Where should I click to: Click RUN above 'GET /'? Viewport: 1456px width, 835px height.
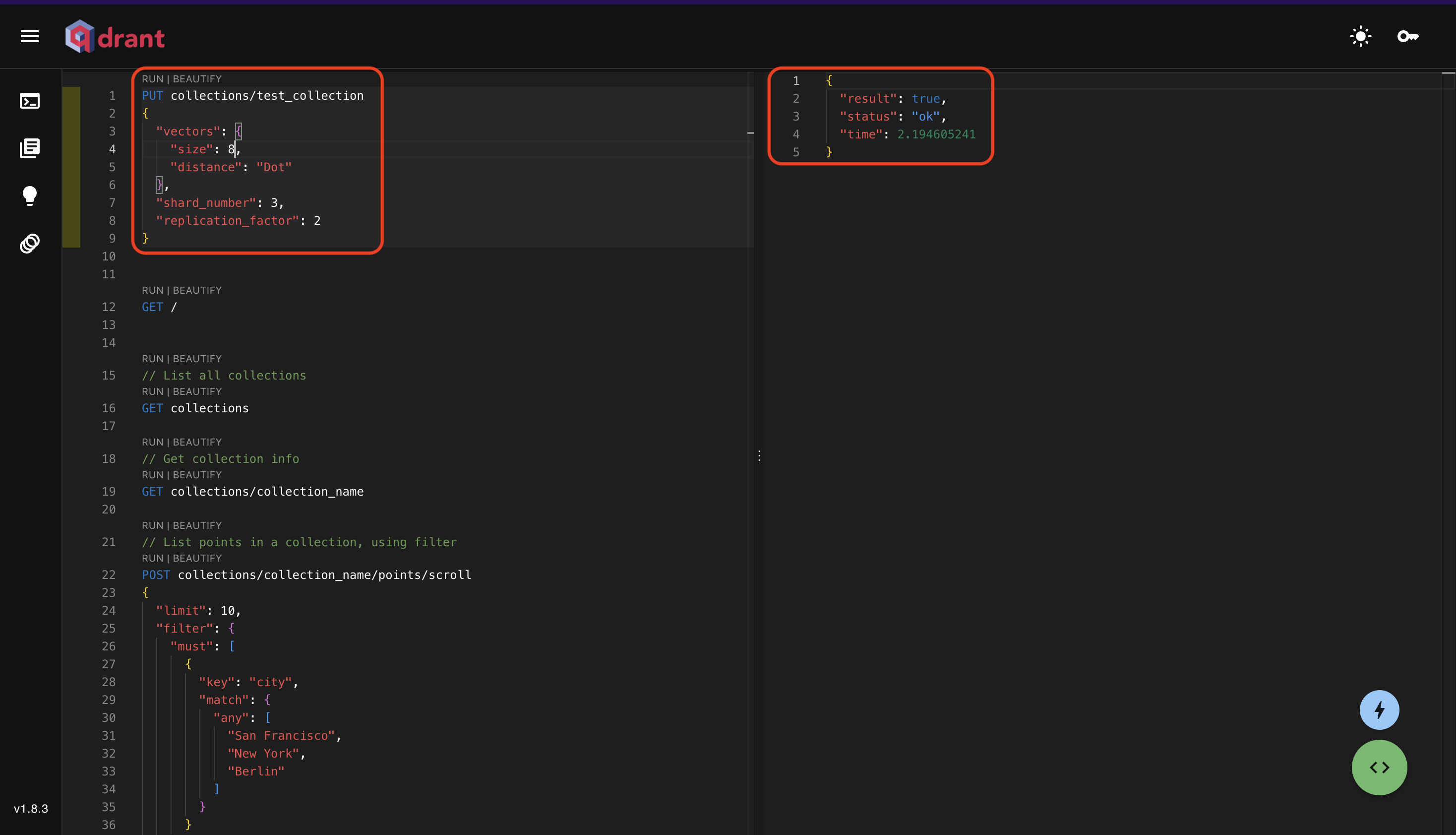[152, 291]
